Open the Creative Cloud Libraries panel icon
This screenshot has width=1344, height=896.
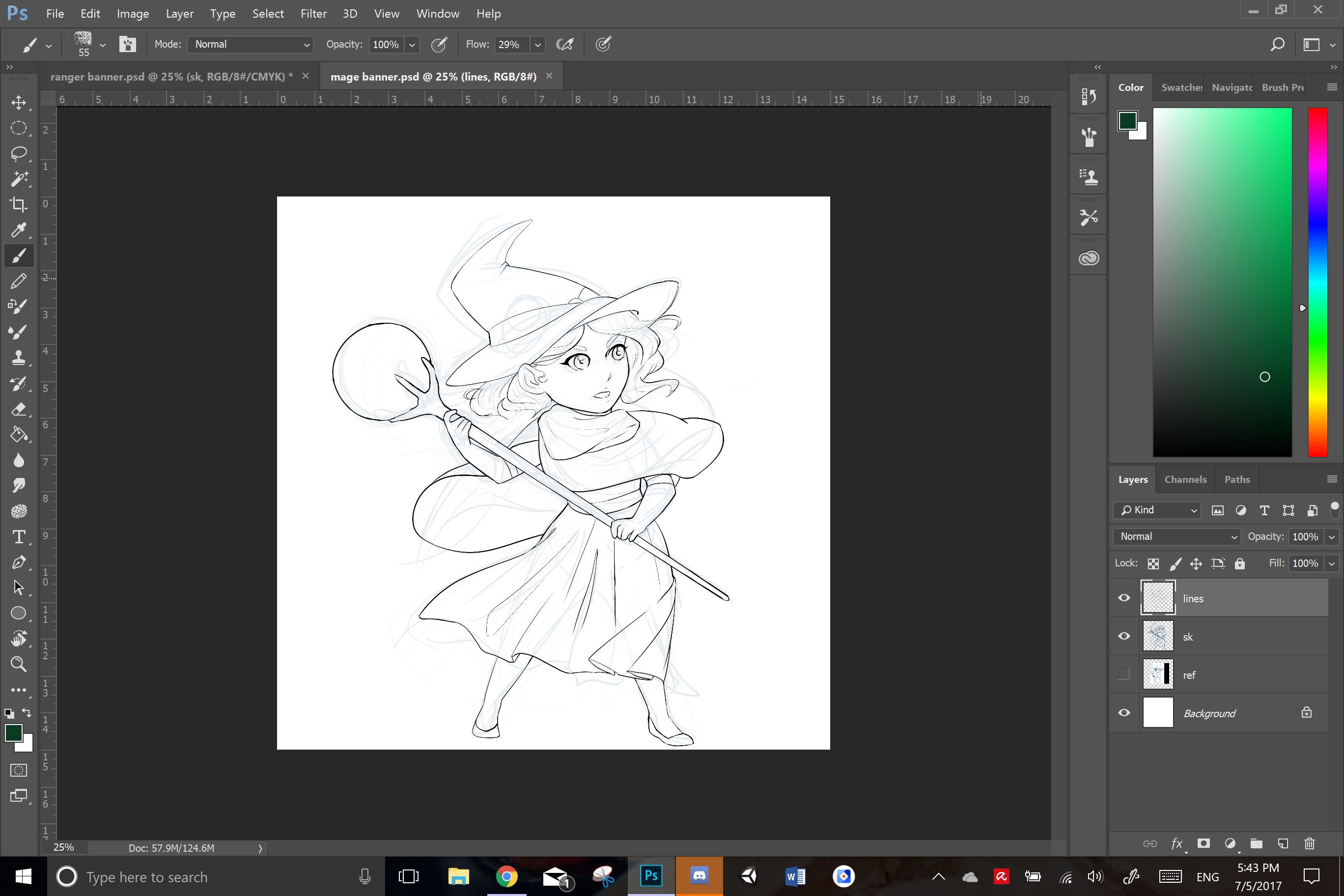[x=1089, y=258]
